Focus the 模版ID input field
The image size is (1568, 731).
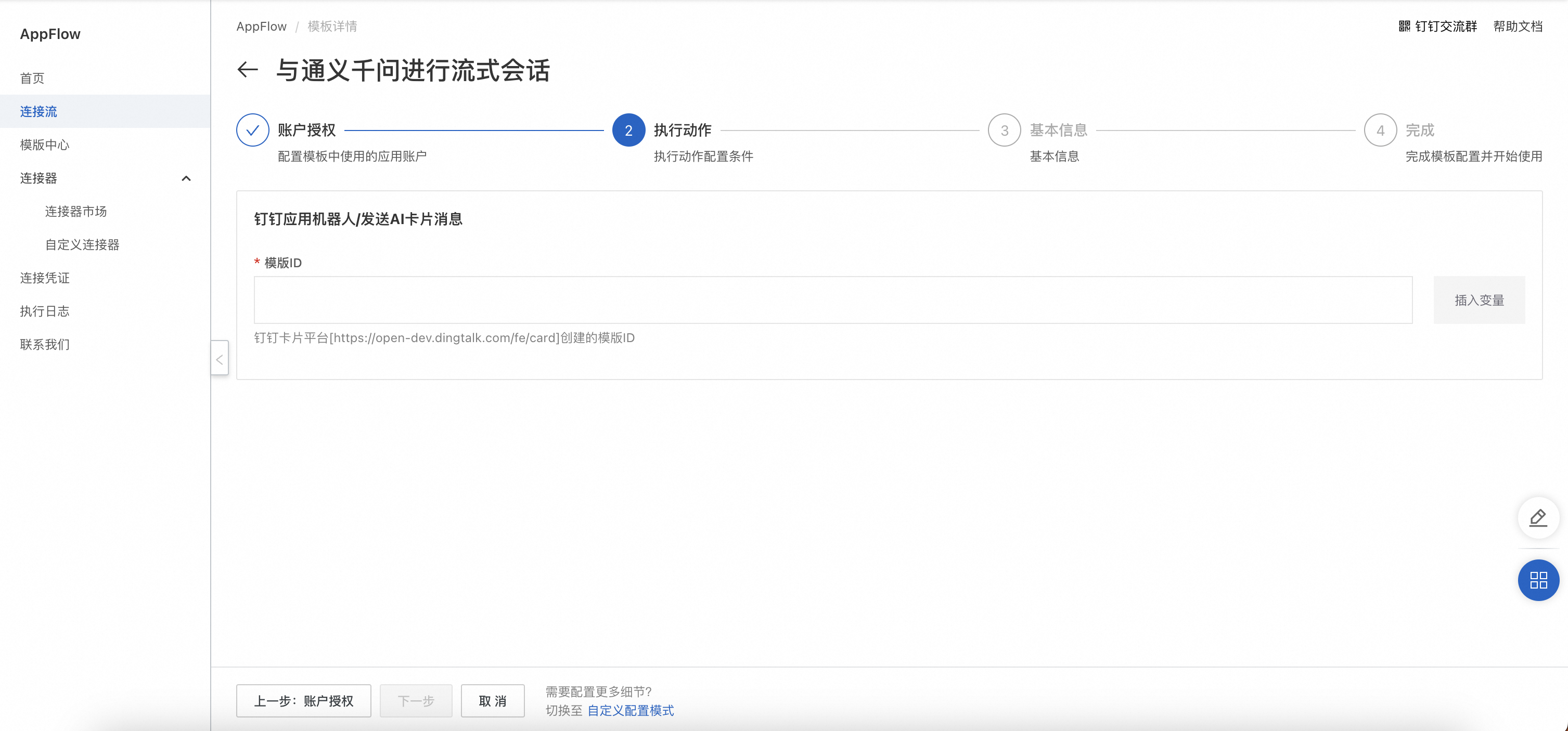coord(833,301)
